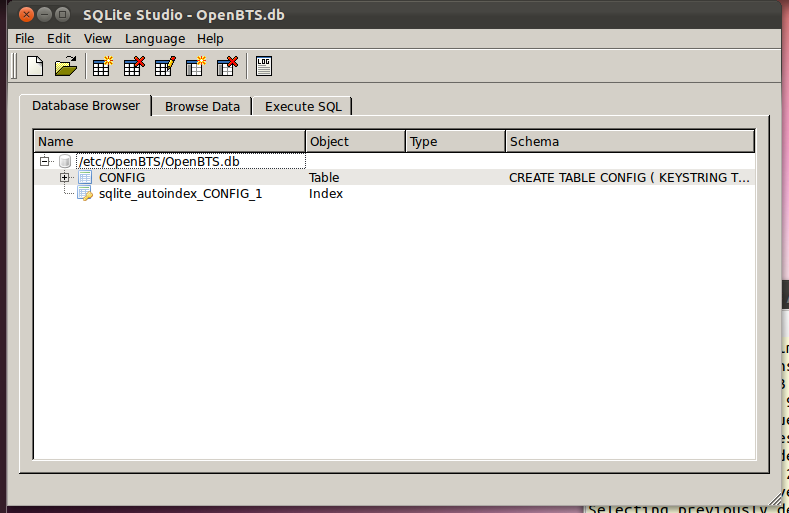
Task: Switch to the Browse Data tab
Action: 202,107
